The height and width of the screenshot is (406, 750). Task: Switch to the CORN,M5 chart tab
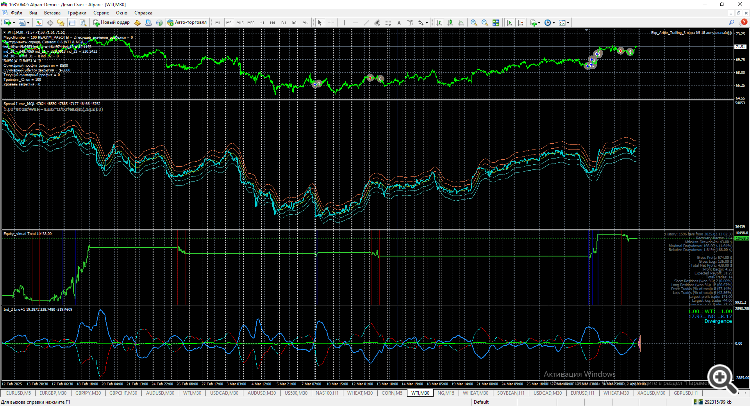pos(392,393)
